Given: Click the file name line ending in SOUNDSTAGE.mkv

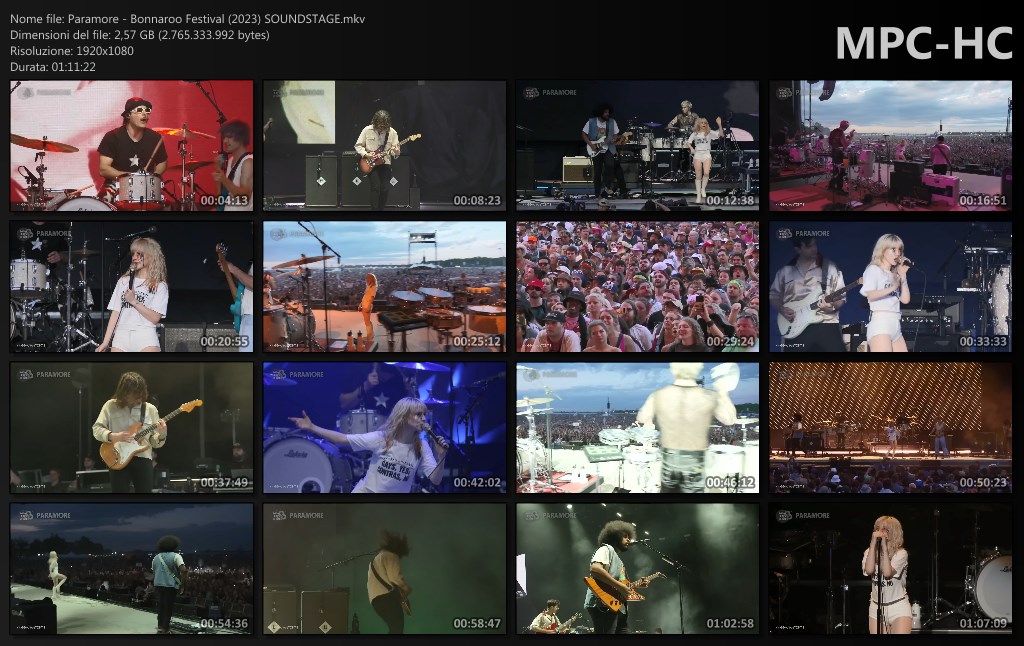Looking at the screenshot, I should [187, 19].
